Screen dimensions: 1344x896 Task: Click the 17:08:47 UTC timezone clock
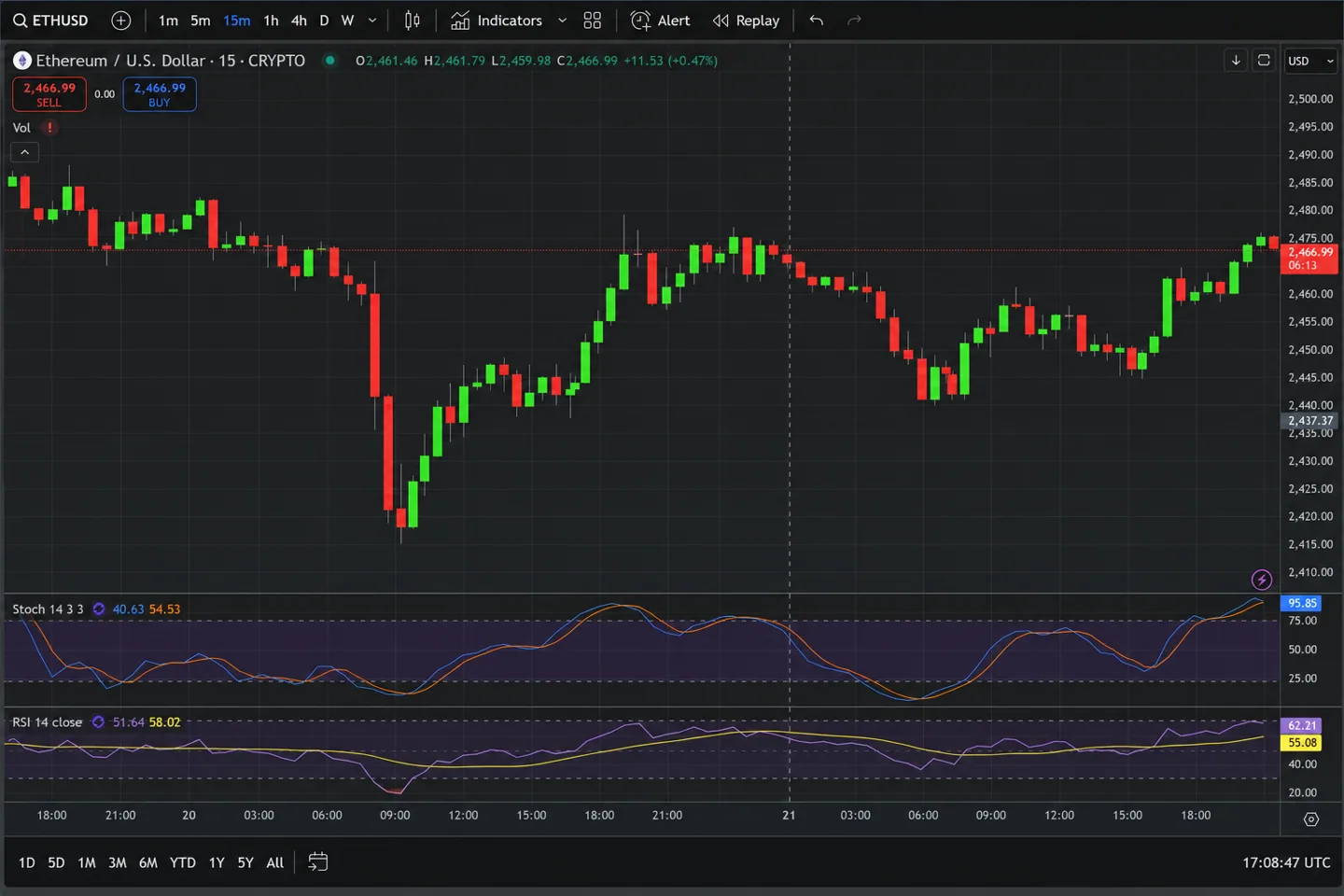(x=1286, y=862)
